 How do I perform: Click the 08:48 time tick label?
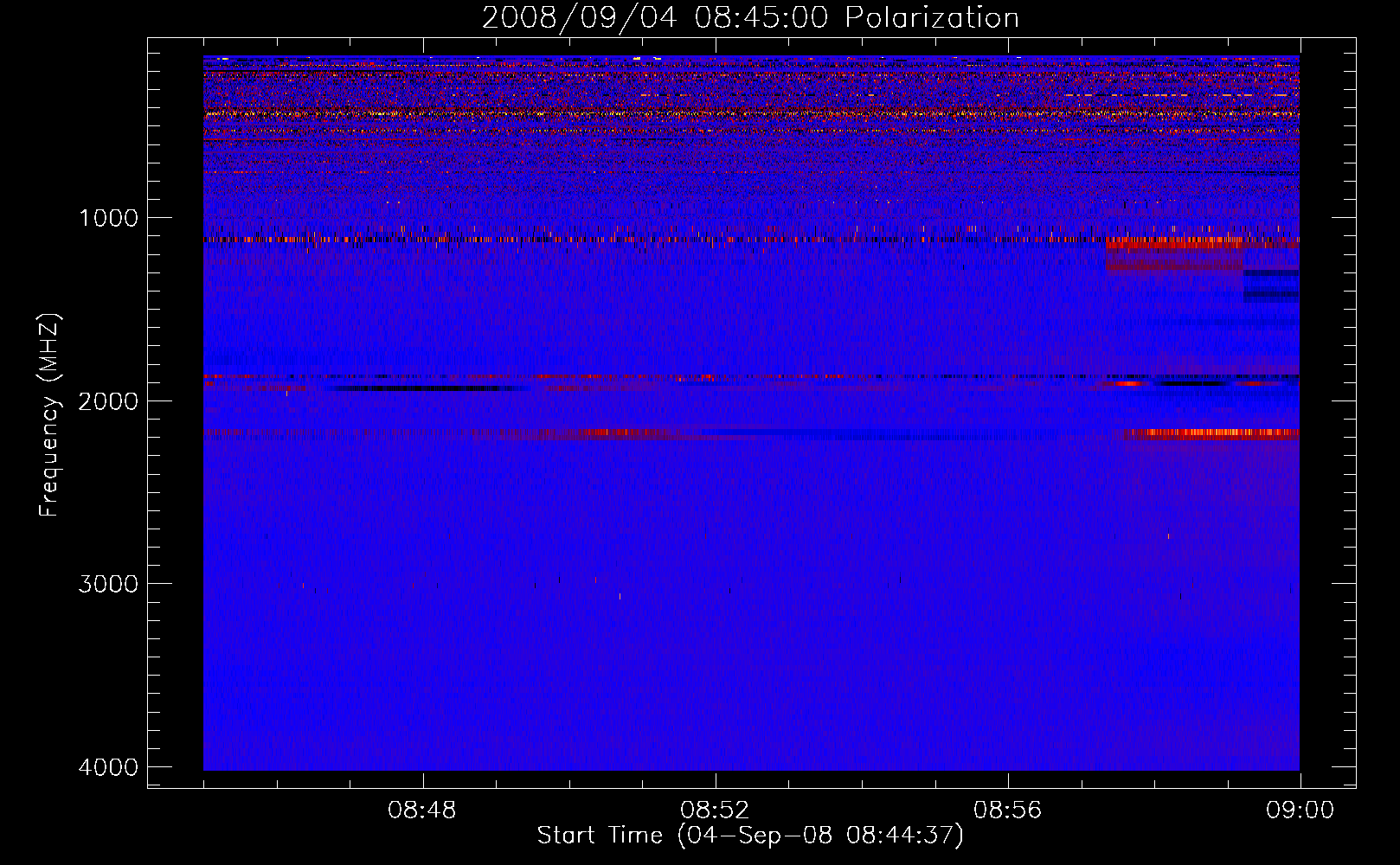coord(422,811)
